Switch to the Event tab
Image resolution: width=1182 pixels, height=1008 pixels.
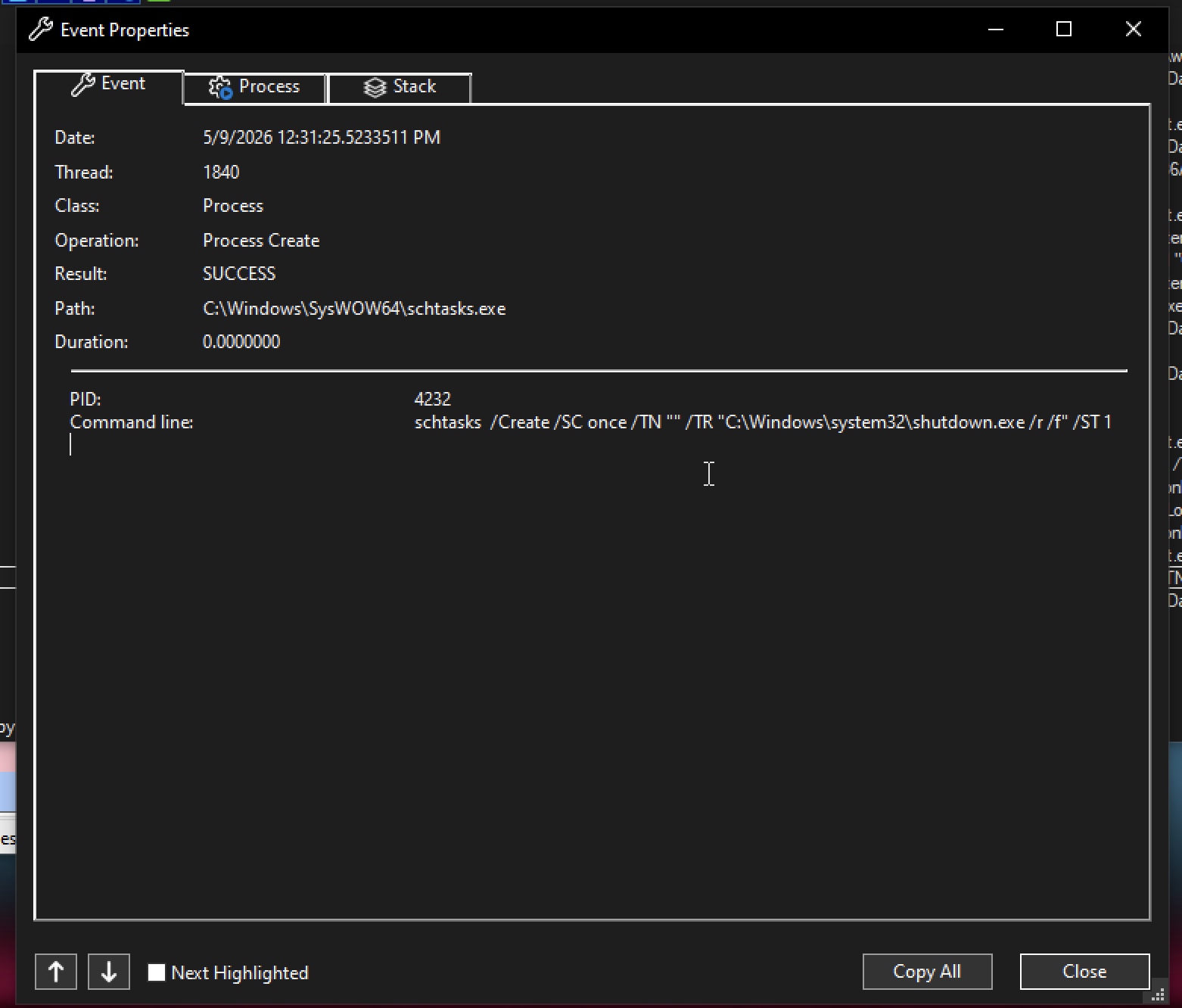[109, 86]
